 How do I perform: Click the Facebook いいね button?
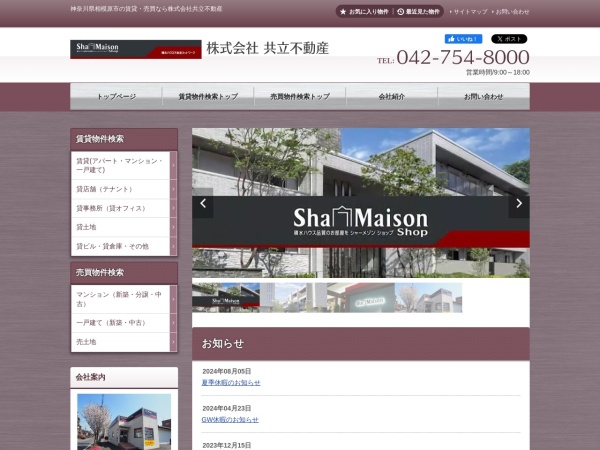point(463,39)
